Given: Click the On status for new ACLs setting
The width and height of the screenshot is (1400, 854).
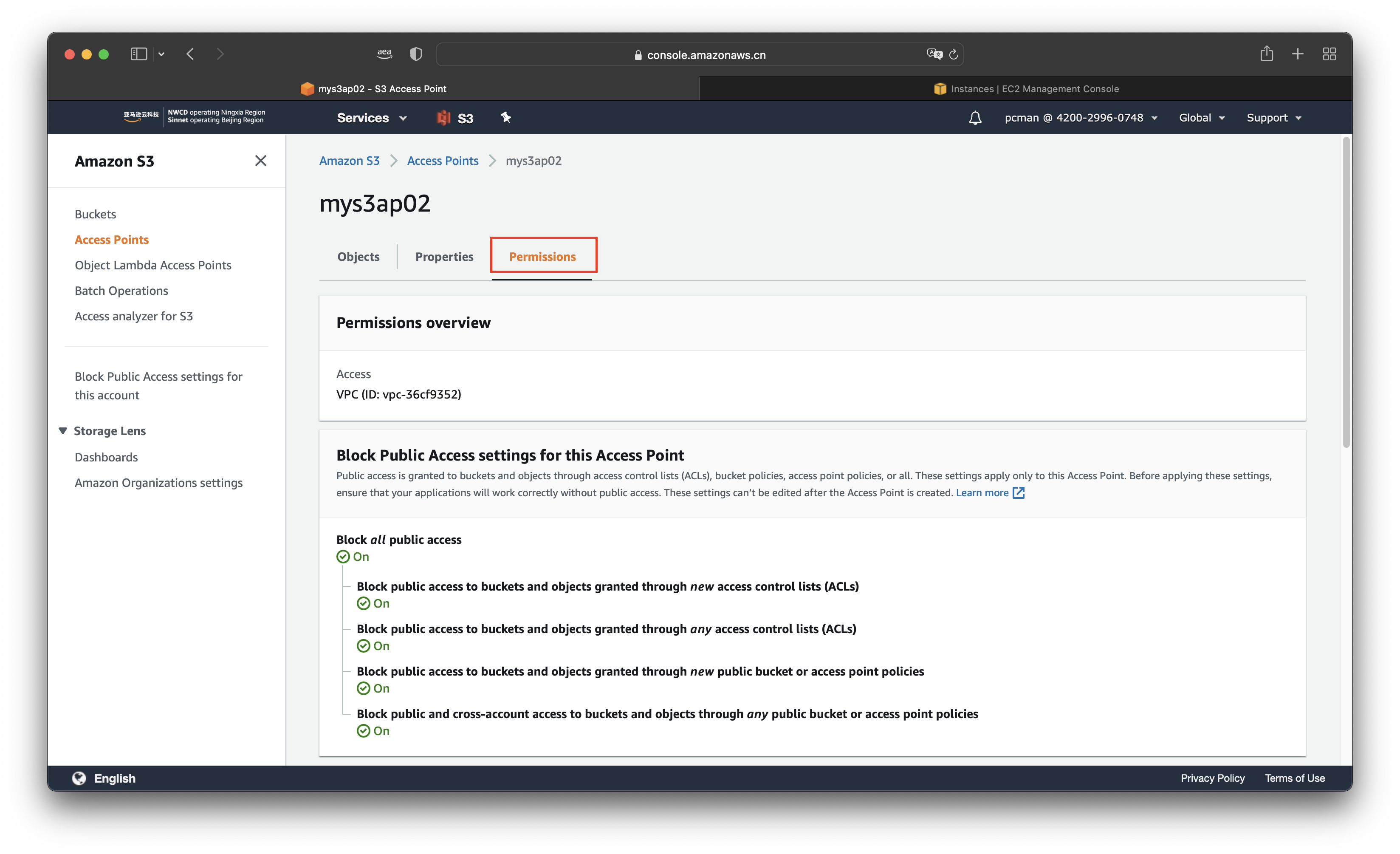Looking at the screenshot, I should [373, 603].
